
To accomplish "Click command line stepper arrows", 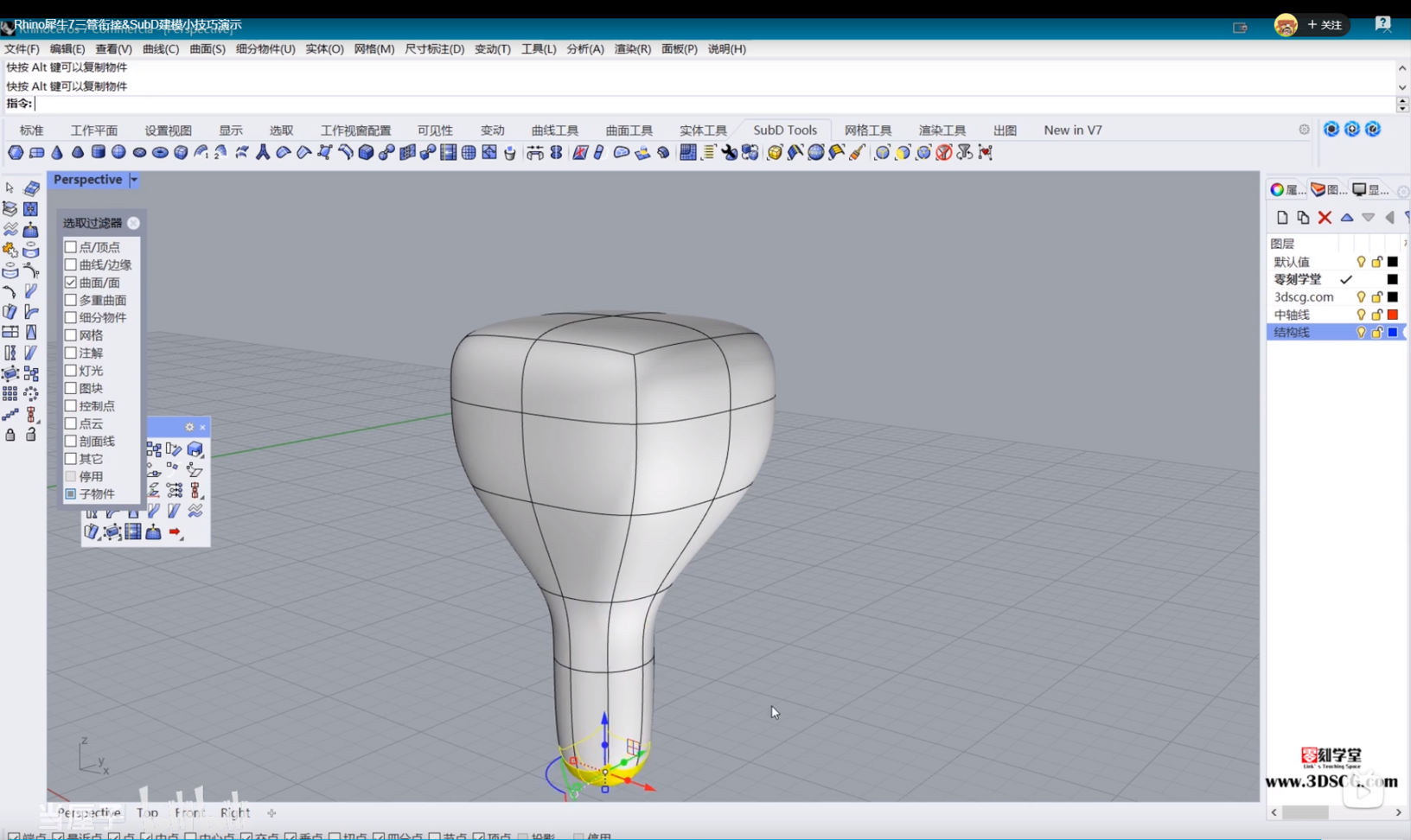I will pos(1402,104).
